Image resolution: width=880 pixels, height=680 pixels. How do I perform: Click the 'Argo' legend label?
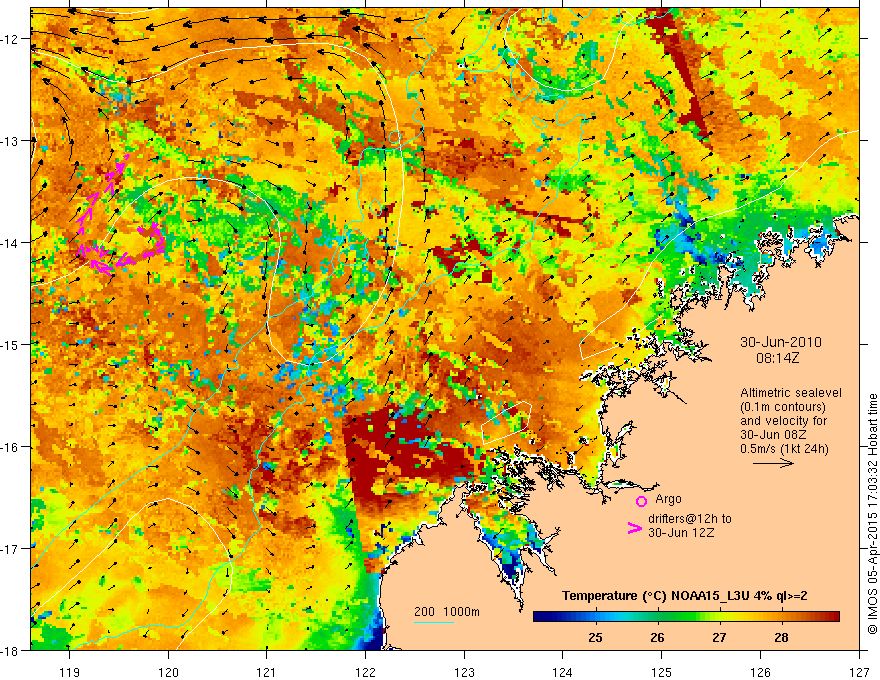[668, 499]
